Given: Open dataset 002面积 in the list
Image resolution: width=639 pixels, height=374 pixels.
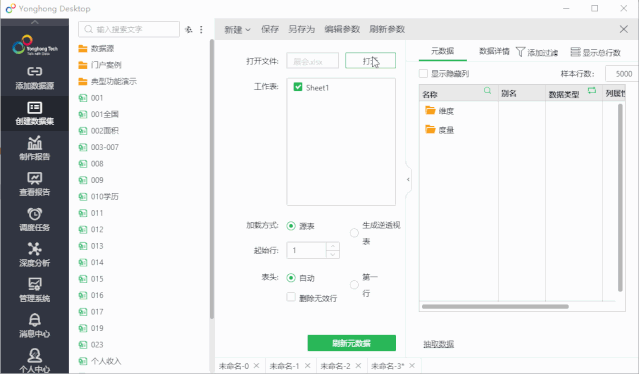Looking at the screenshot, I should tap(105, 131).
